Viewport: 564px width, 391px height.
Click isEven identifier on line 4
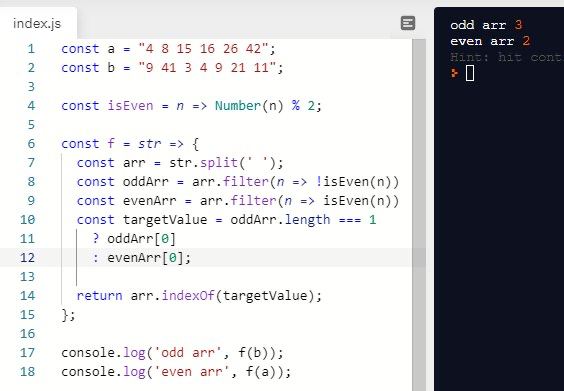[x=130, y=106]
